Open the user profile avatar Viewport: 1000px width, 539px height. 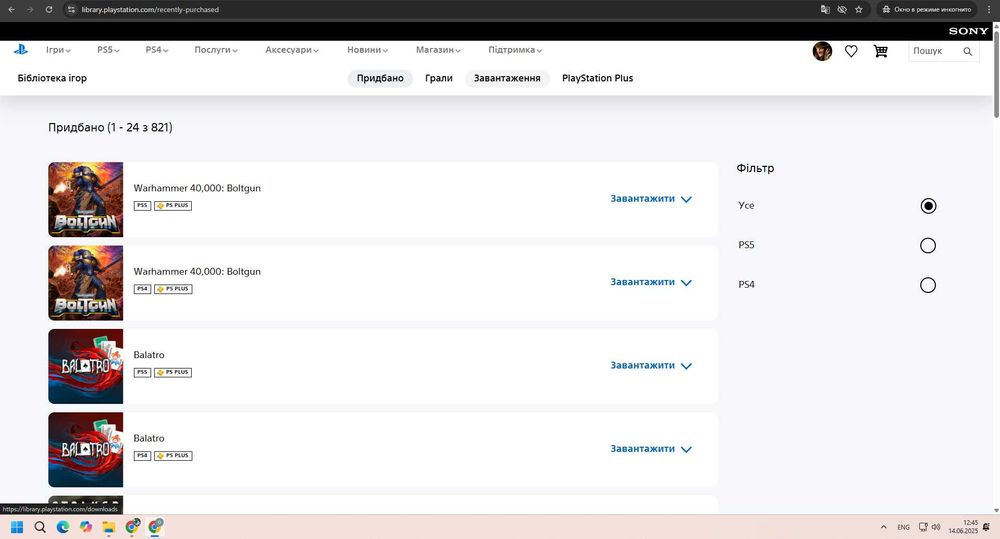pos(822,51)
